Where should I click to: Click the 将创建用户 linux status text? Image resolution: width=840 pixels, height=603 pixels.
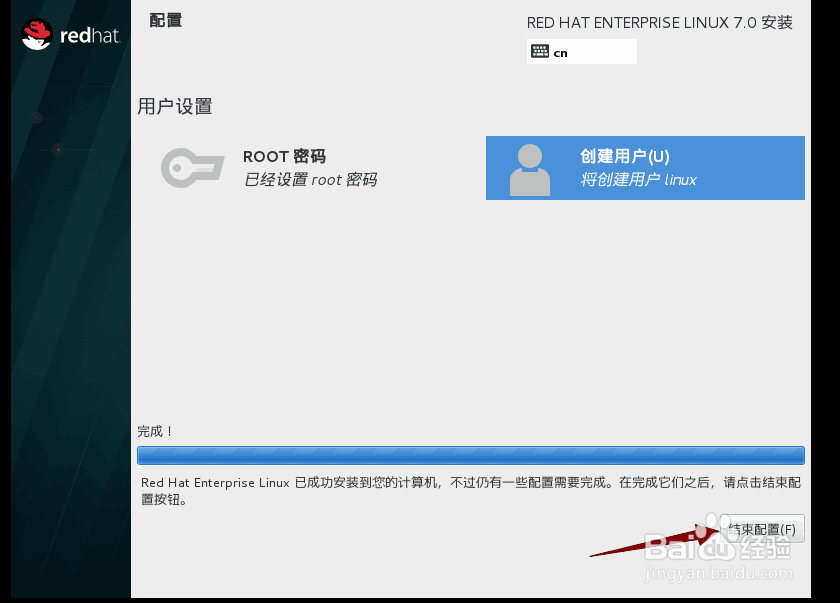tap(638, 179)
